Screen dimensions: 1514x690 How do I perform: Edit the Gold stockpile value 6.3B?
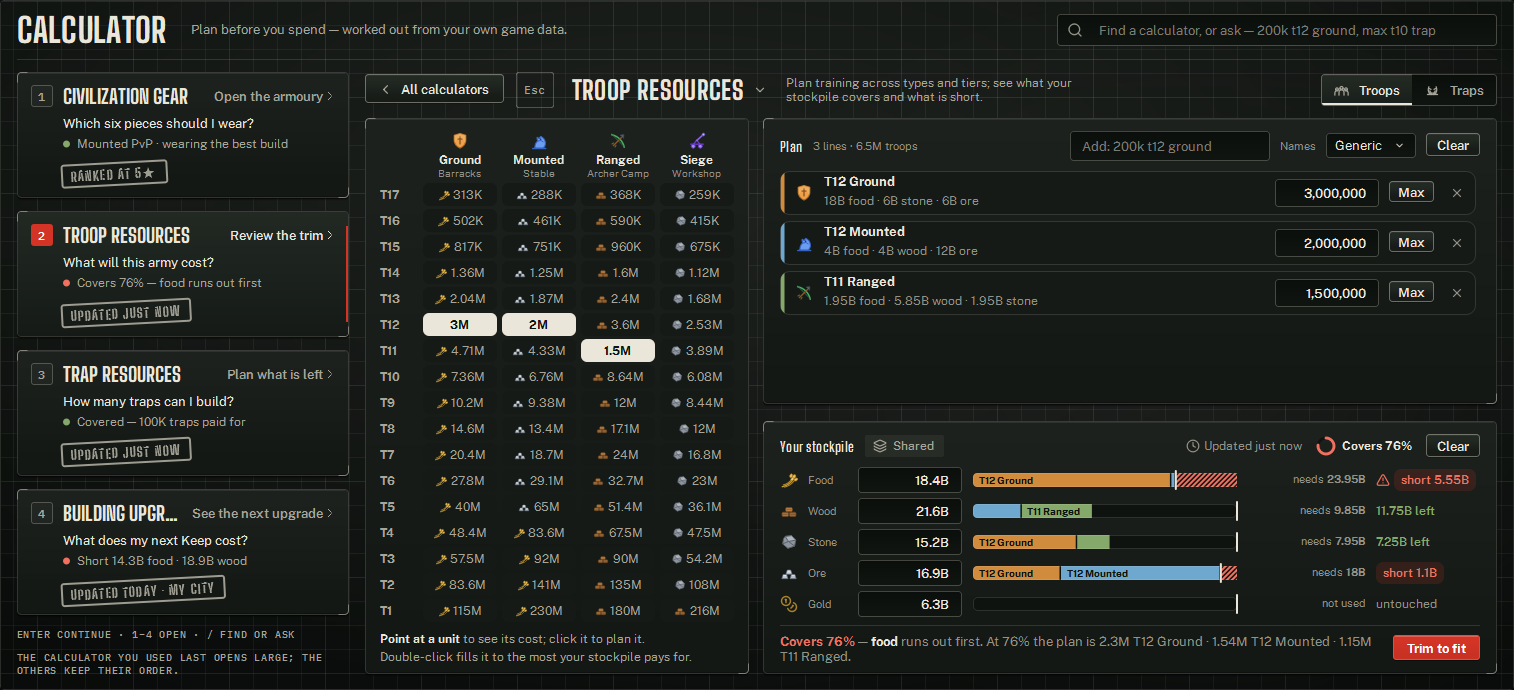[x=910, y=604]
